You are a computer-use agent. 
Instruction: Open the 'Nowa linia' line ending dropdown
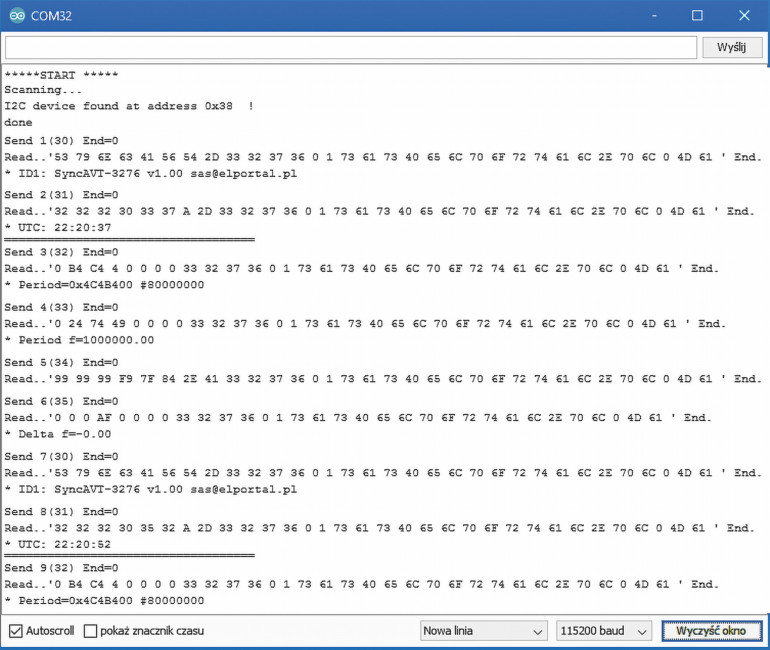tap(484, 631)
